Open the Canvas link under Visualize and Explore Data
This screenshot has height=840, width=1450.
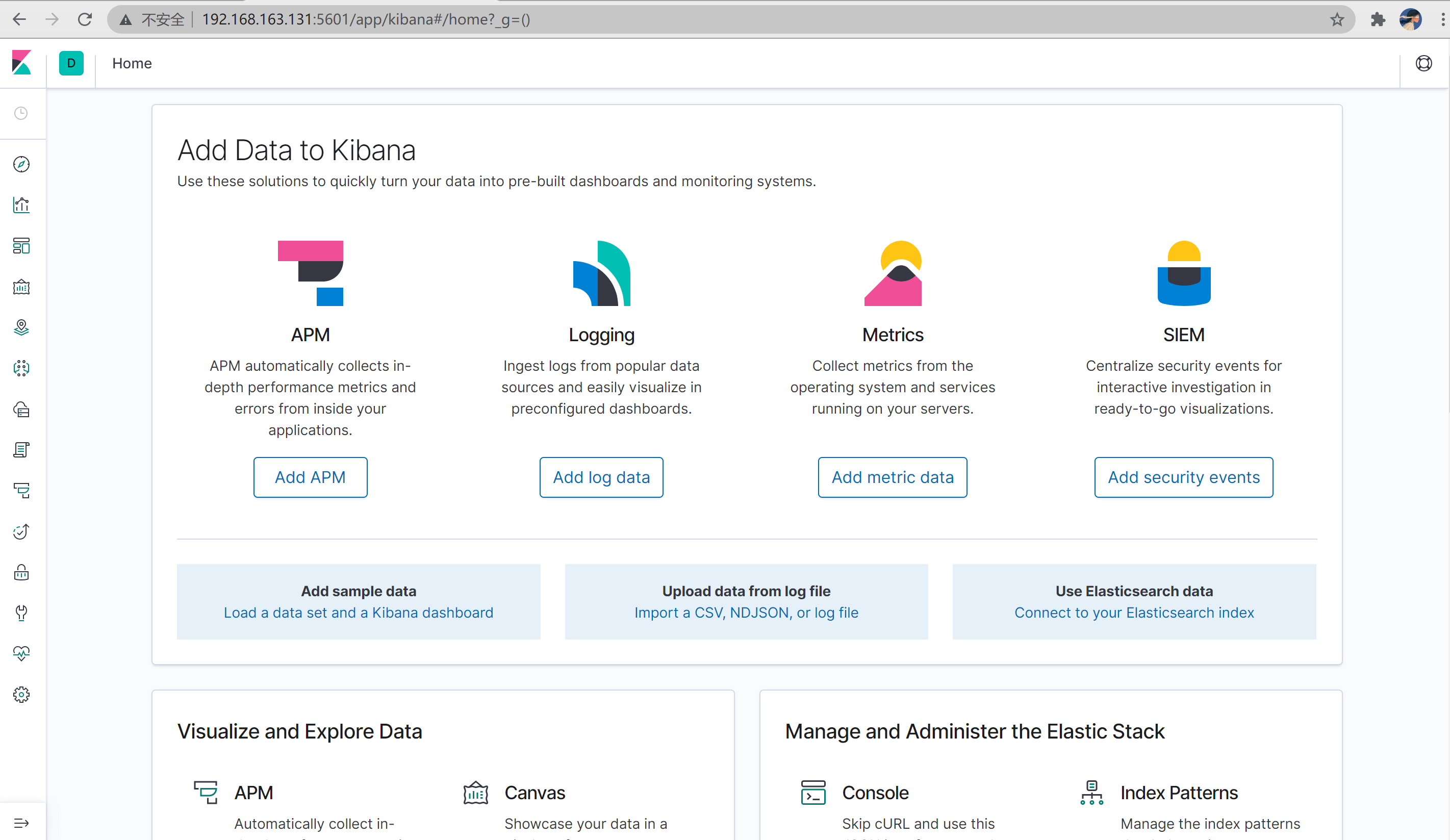point(535,793)
